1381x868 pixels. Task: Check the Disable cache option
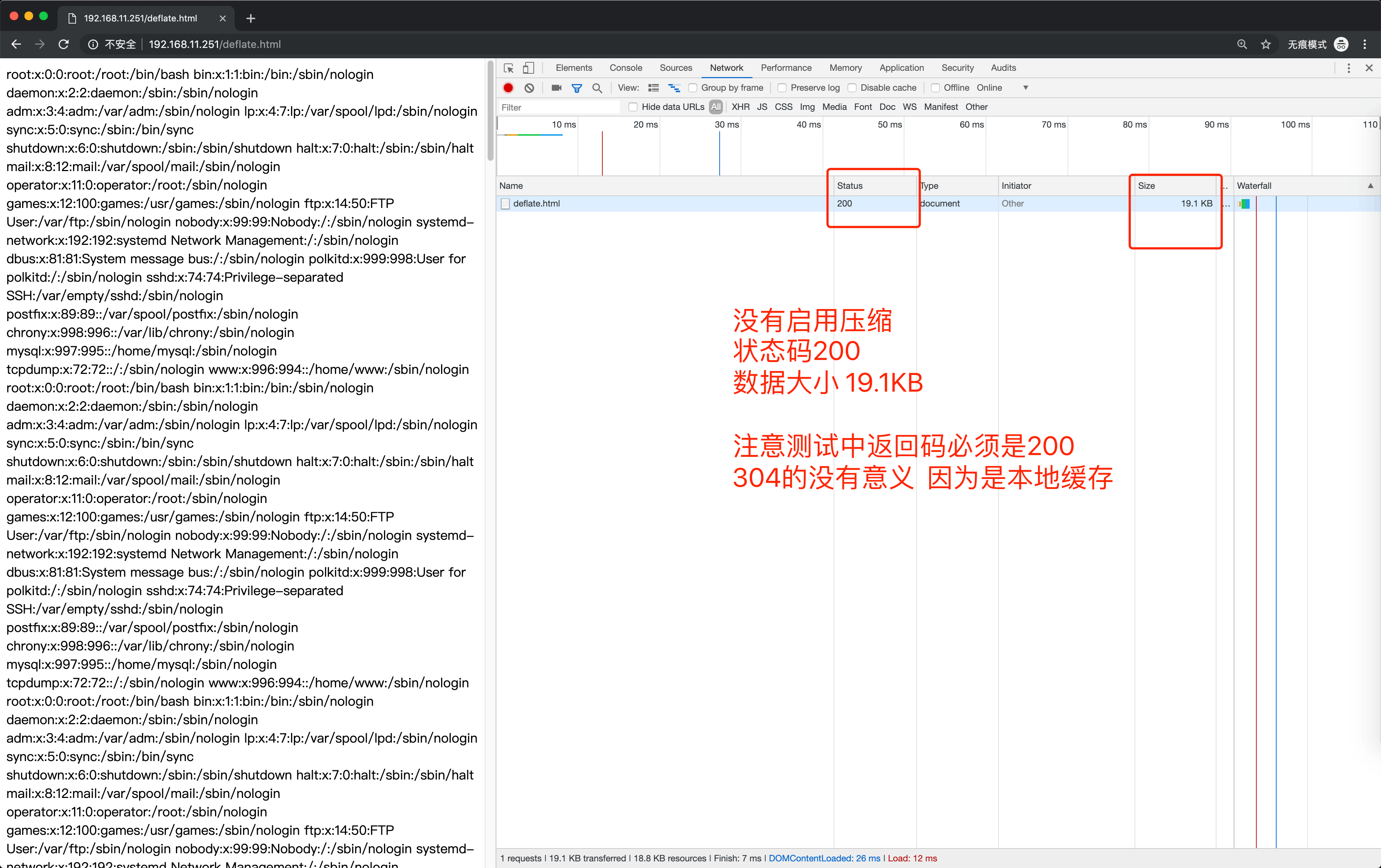click(x=852, y=88)
